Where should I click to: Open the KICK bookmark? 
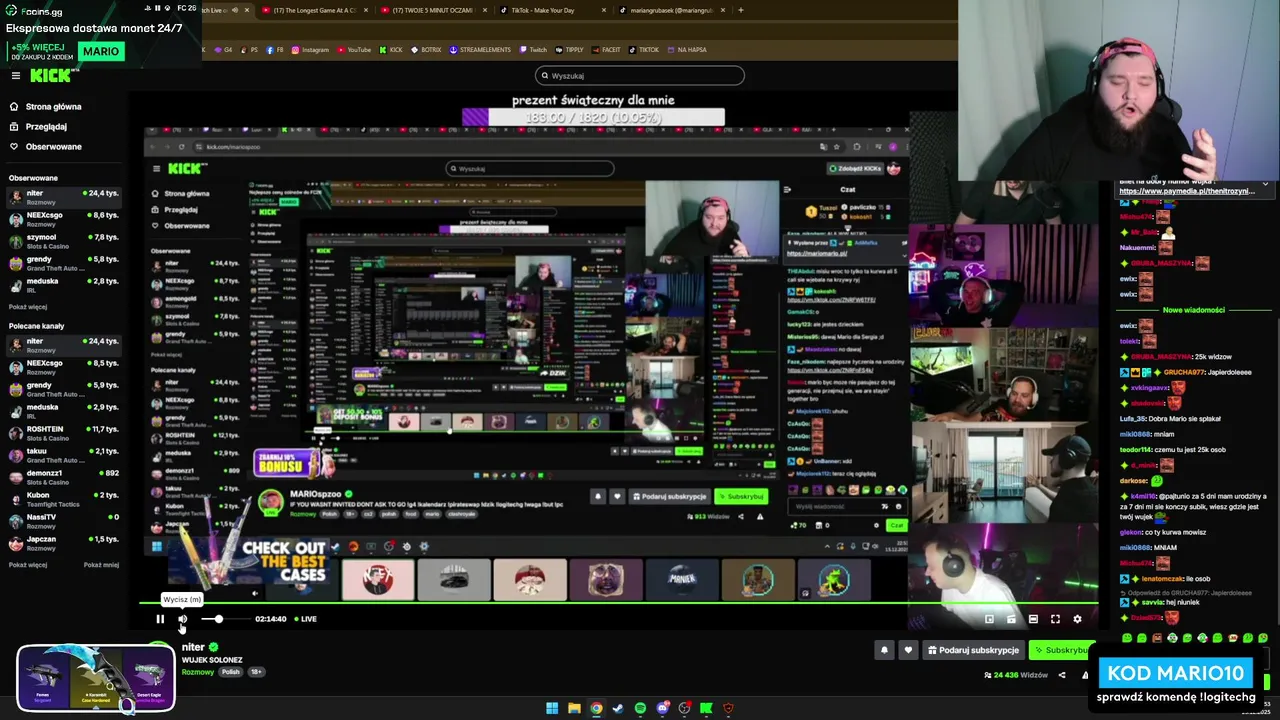[x=391, y=49]
